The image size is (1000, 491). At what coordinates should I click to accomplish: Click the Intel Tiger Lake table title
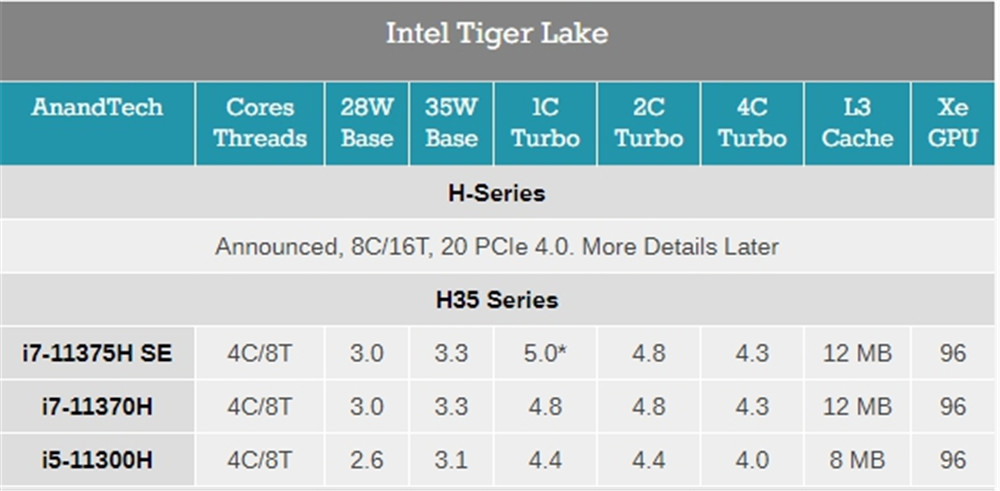[497, 34]
